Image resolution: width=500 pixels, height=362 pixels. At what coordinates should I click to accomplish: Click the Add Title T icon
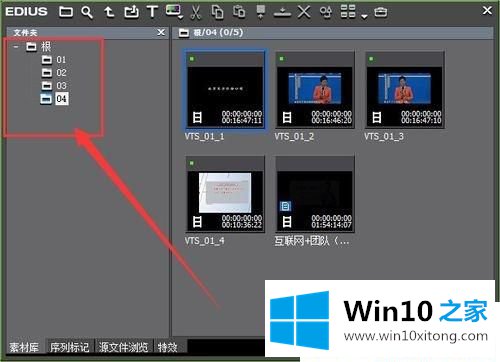[152, 12]
